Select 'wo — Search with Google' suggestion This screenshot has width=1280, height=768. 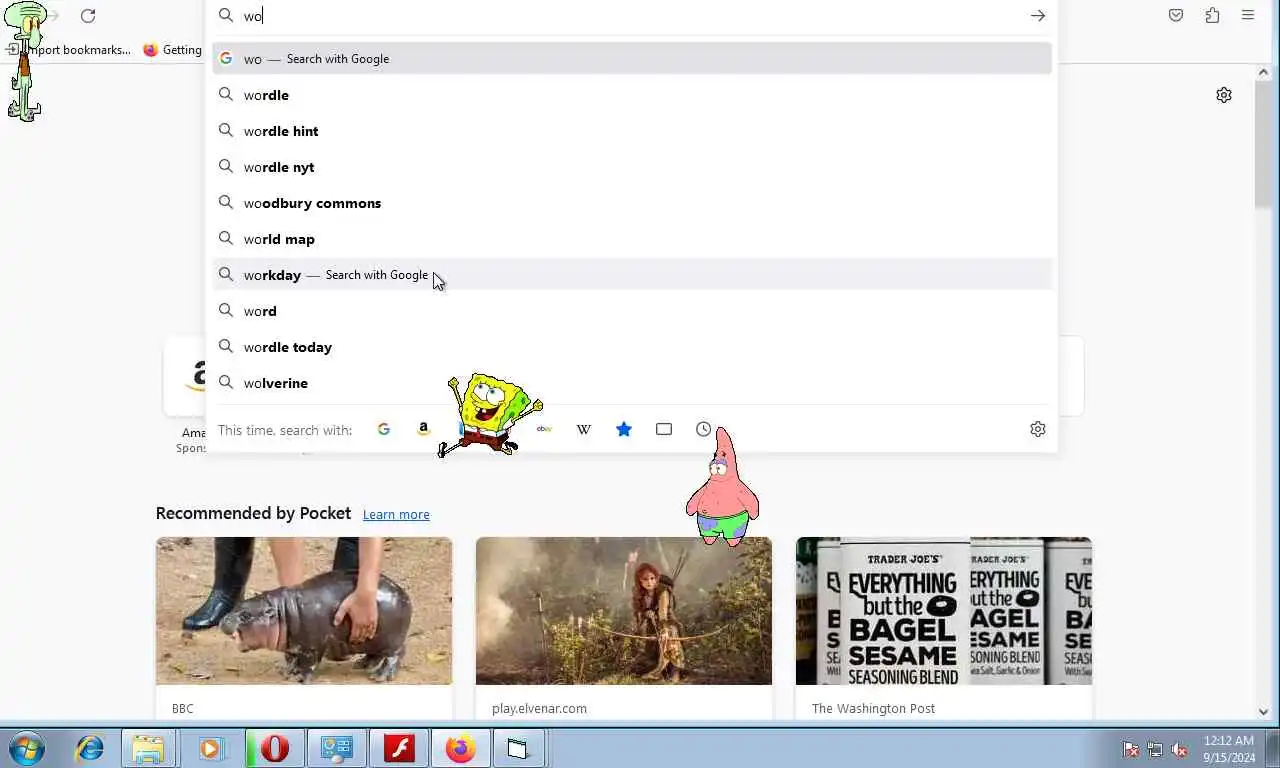tap(632, 58)
